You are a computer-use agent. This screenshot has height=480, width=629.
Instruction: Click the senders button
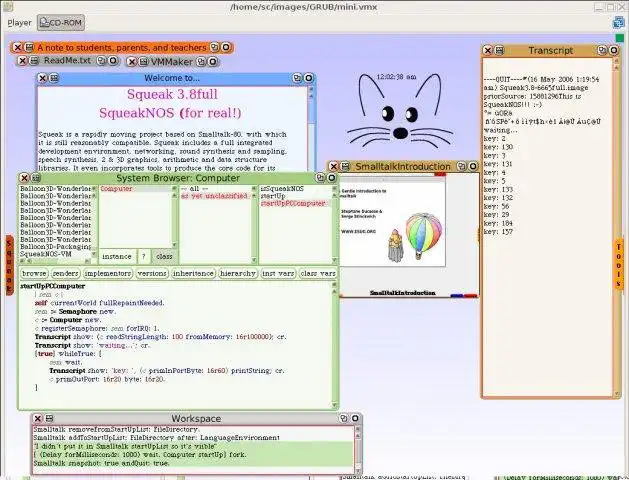coord(65,273)
